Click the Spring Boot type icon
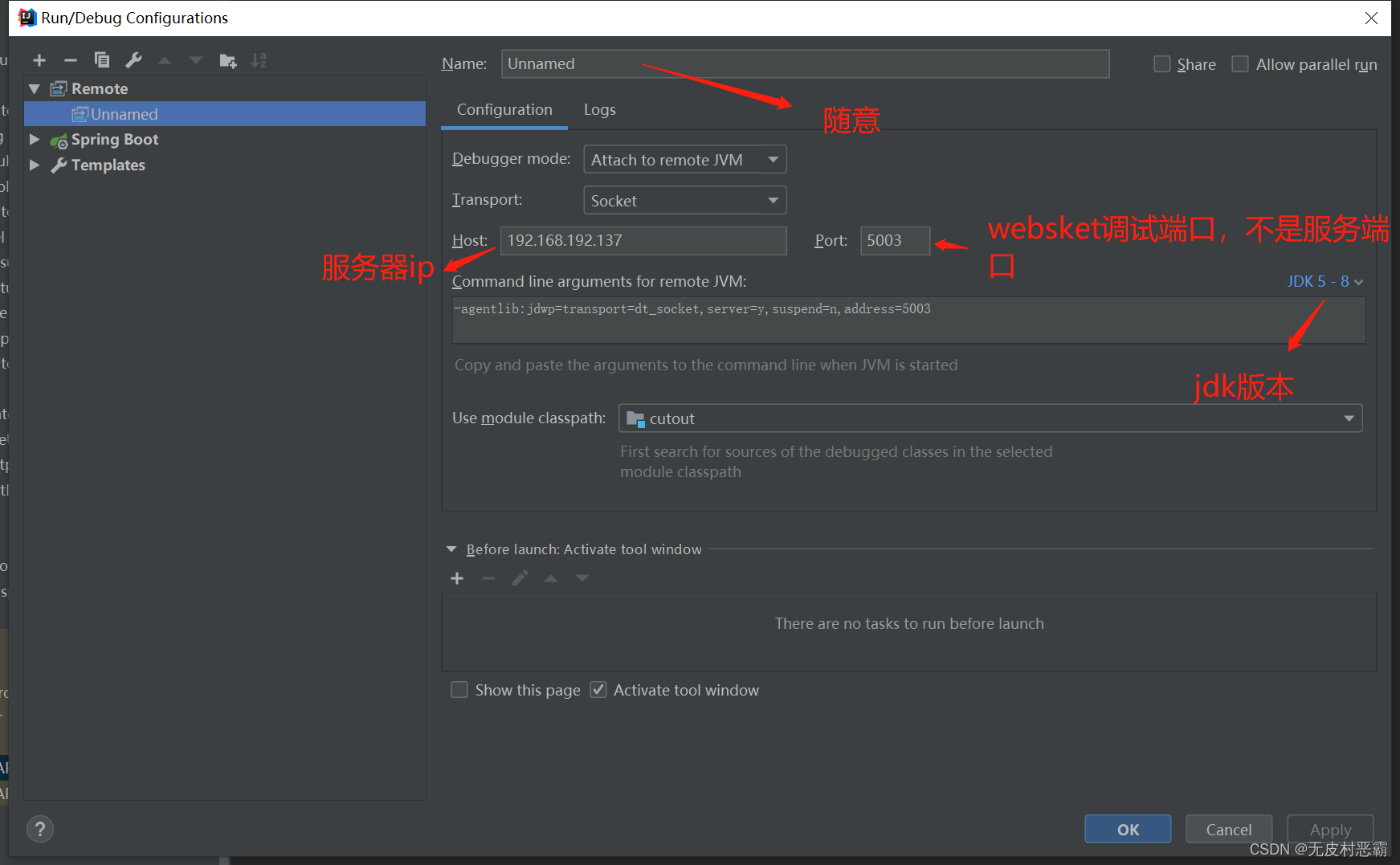The height and width of the screenshot is (865, 1400). tap(59, 140)
